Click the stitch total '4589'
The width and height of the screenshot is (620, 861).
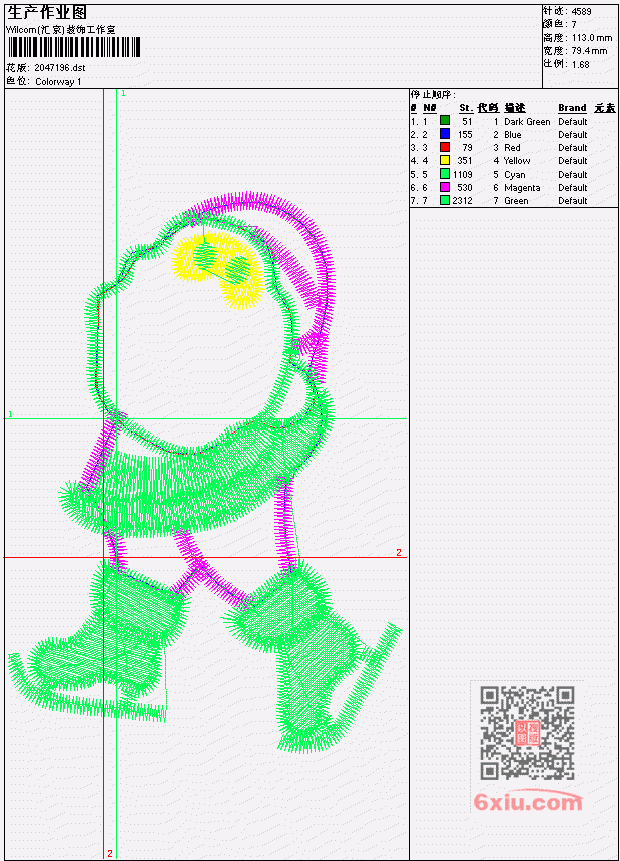[582, 11]
